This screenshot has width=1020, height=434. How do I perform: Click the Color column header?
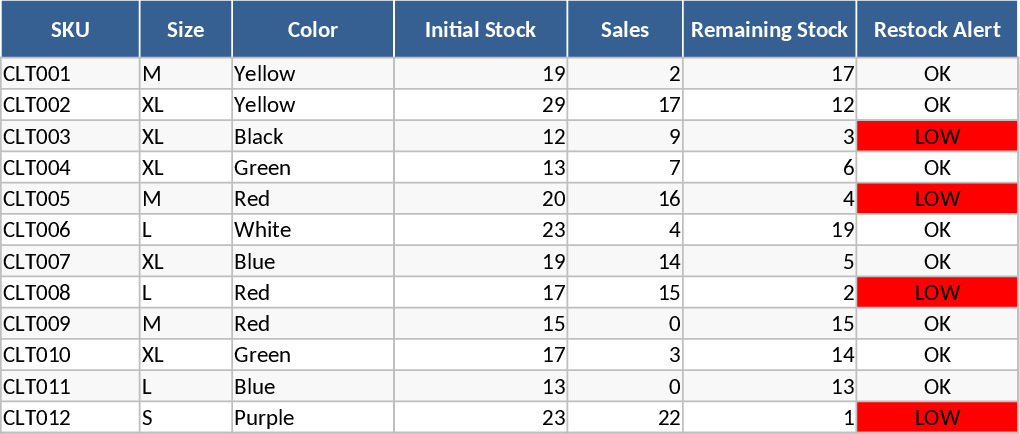pos(313,30)
